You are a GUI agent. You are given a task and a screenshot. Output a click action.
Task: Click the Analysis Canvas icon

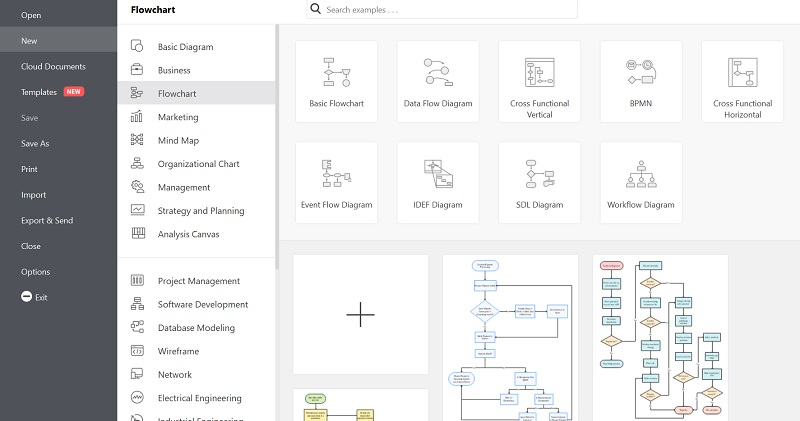(138, 233)
